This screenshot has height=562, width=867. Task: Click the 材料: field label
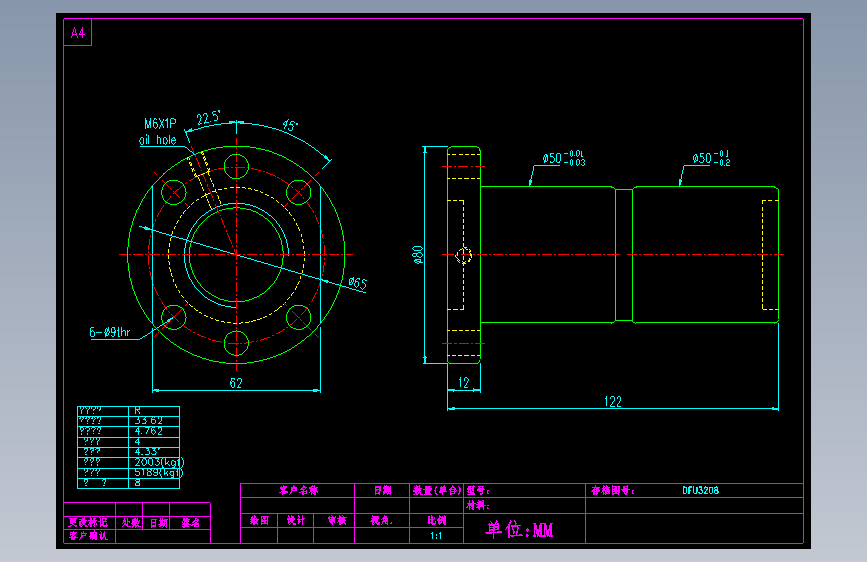478,505
